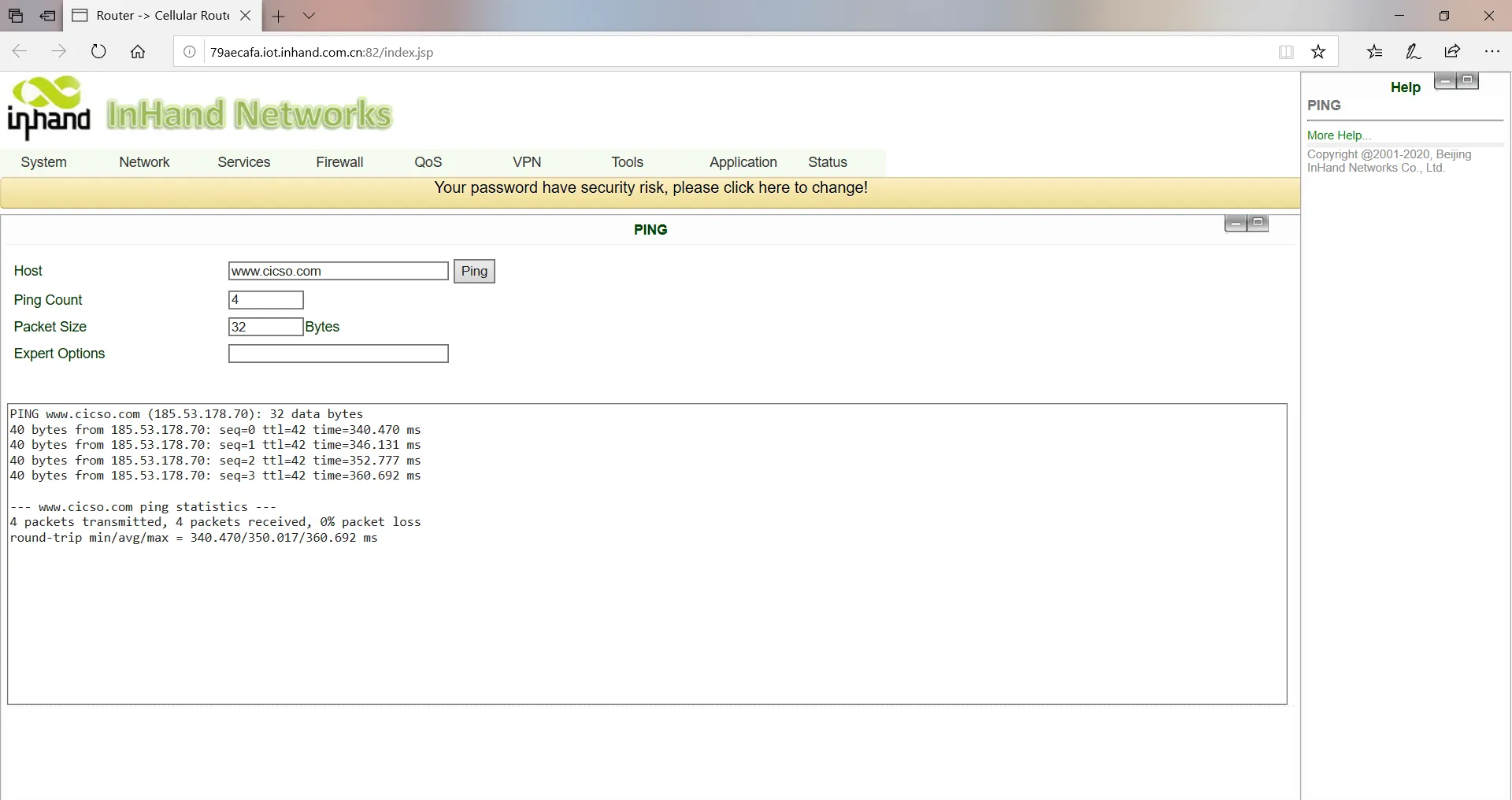Go to browser Home page

138,52
